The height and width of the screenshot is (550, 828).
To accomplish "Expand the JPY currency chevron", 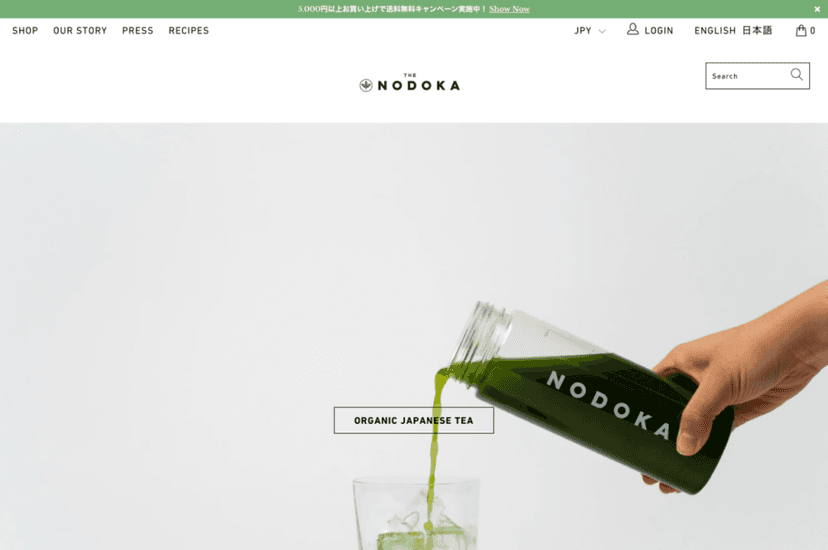I will pos(601,31).
